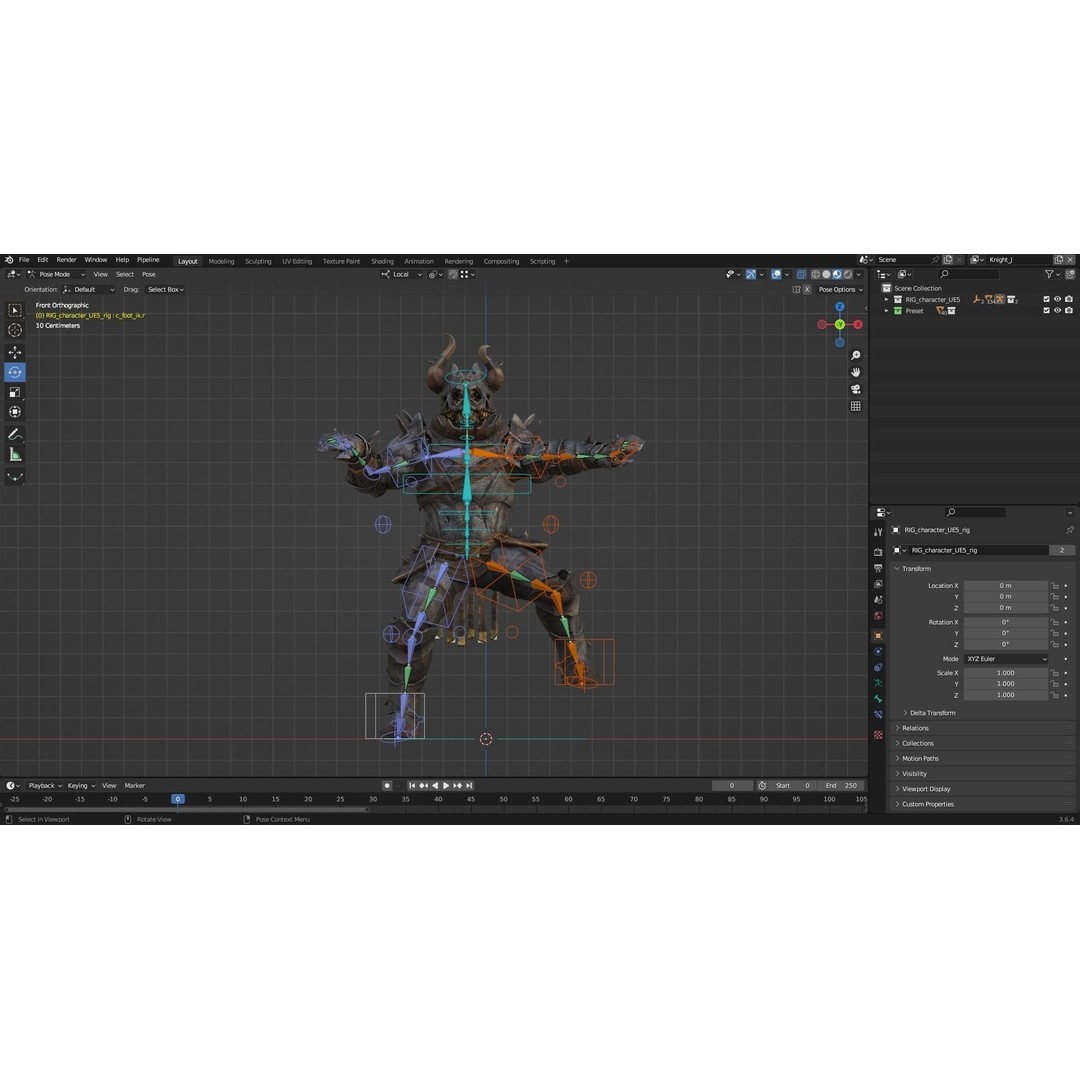Click the X axis on navigation gizmo

point(858,324)
